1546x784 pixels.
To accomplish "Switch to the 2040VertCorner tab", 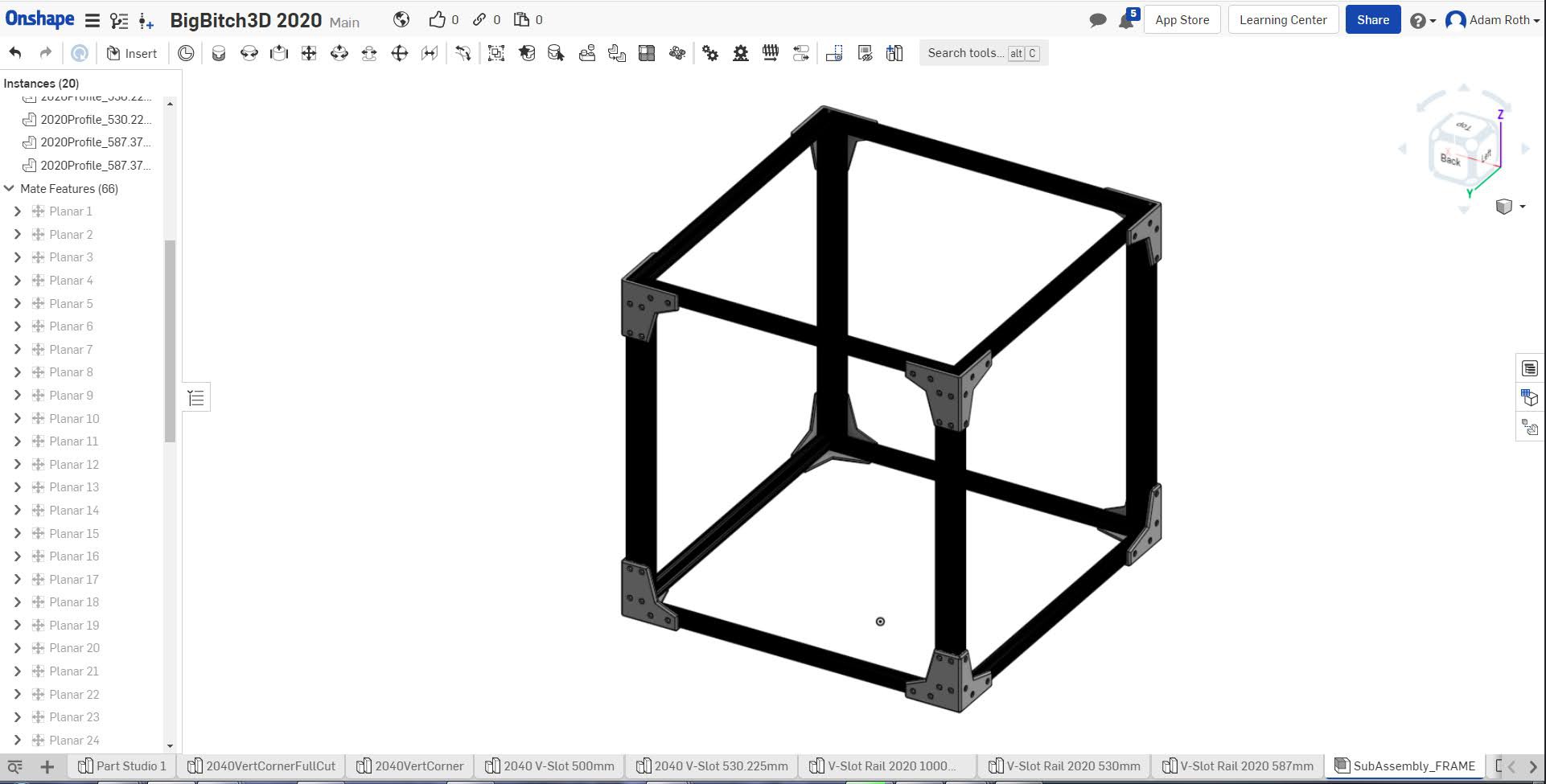I will pos(410,766).
